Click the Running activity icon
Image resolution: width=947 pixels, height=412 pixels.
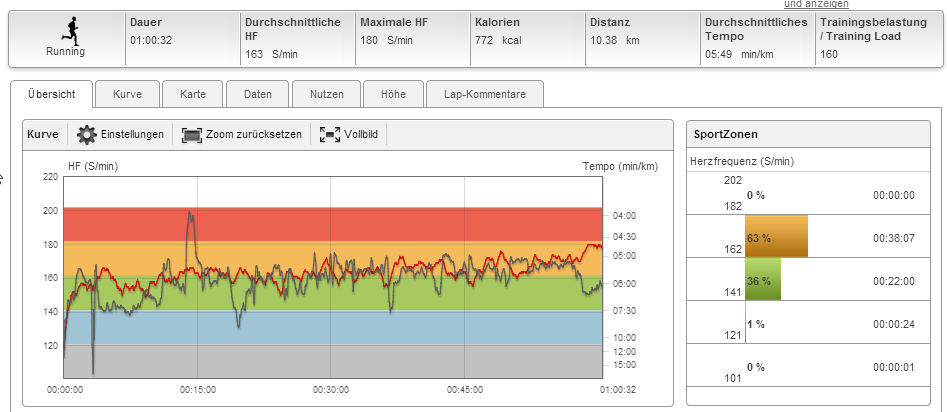click(x=66, y=29)
